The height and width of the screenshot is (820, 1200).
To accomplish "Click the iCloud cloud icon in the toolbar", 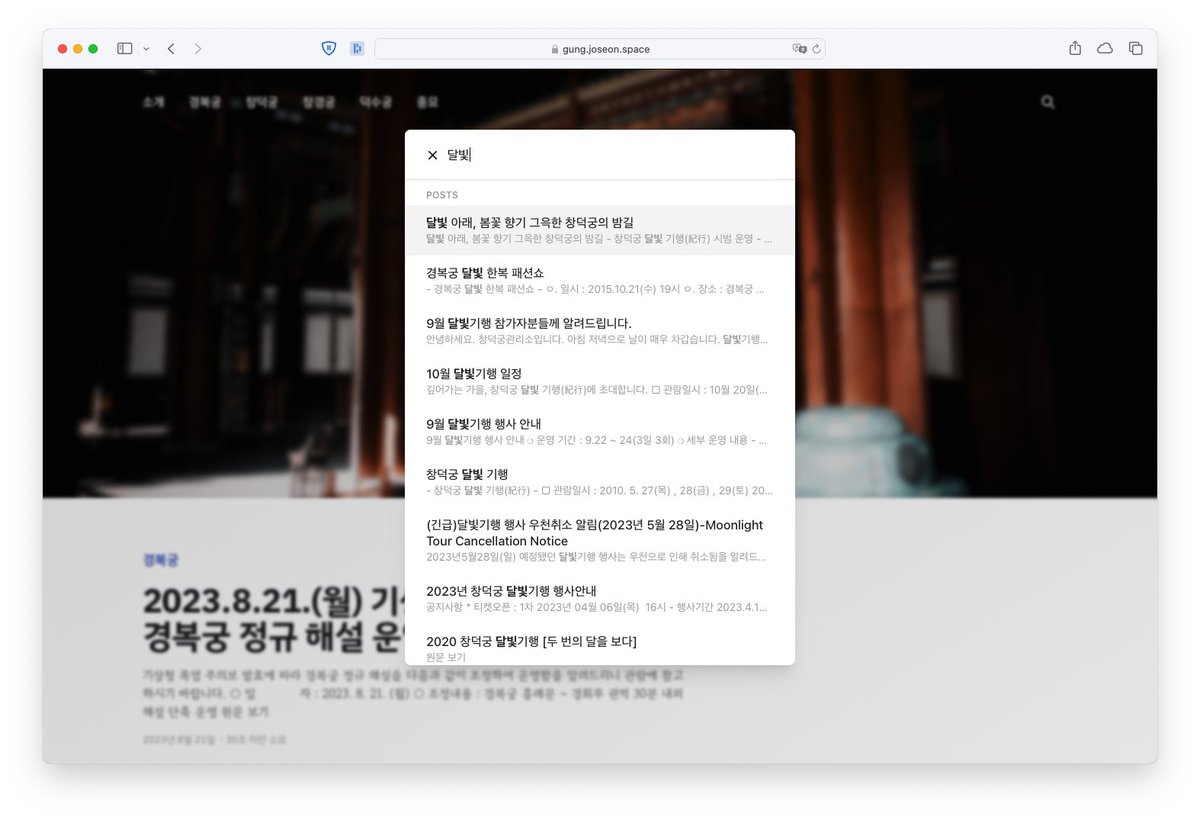I will (x=1105, y=47).
